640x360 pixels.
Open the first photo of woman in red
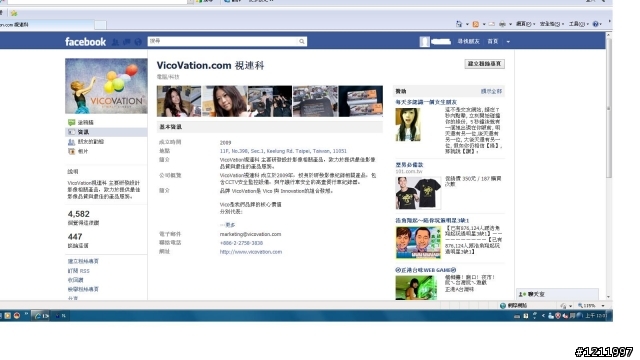pos(179,101)
